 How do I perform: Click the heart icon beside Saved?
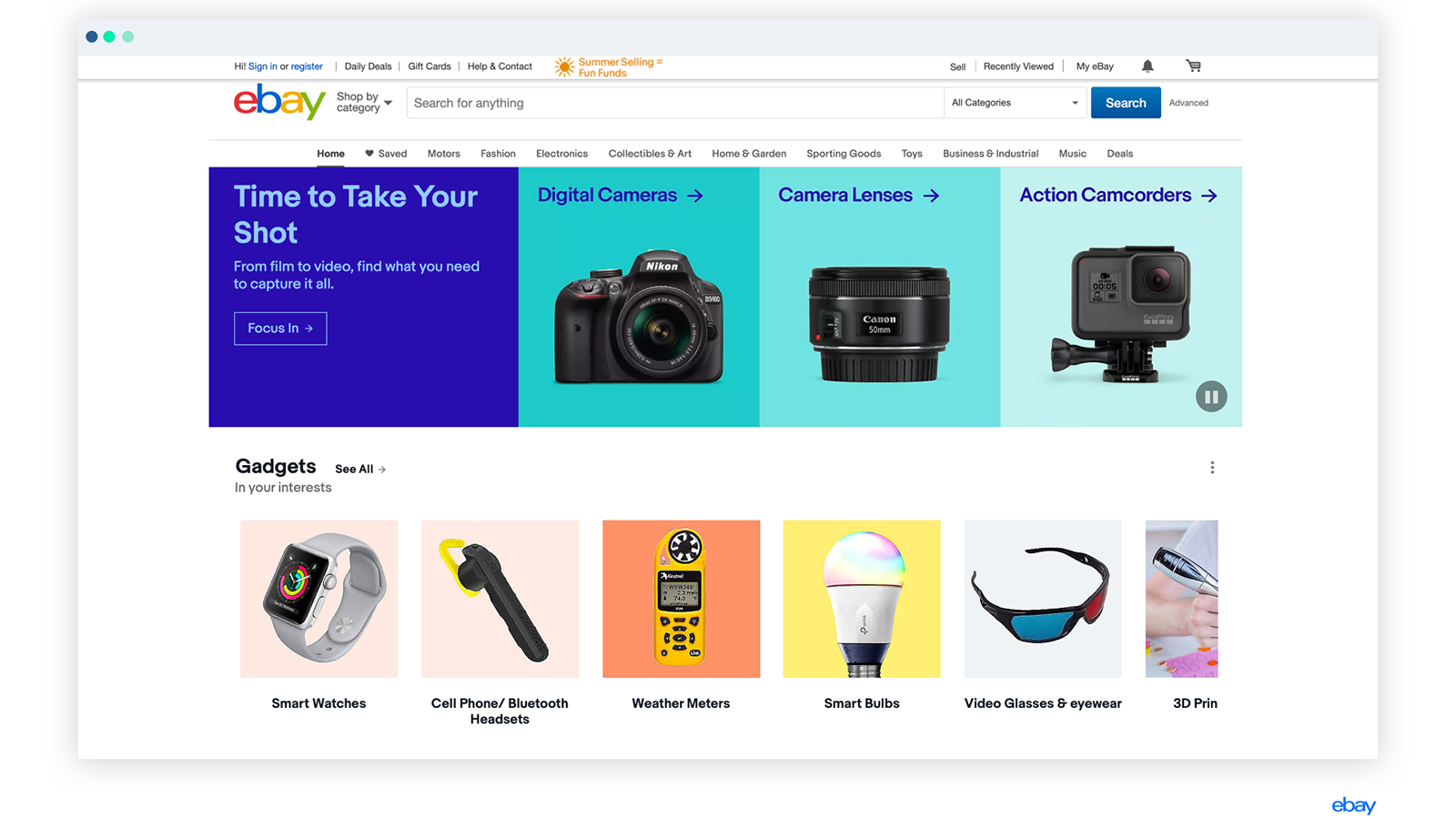(x=369, y=154)
